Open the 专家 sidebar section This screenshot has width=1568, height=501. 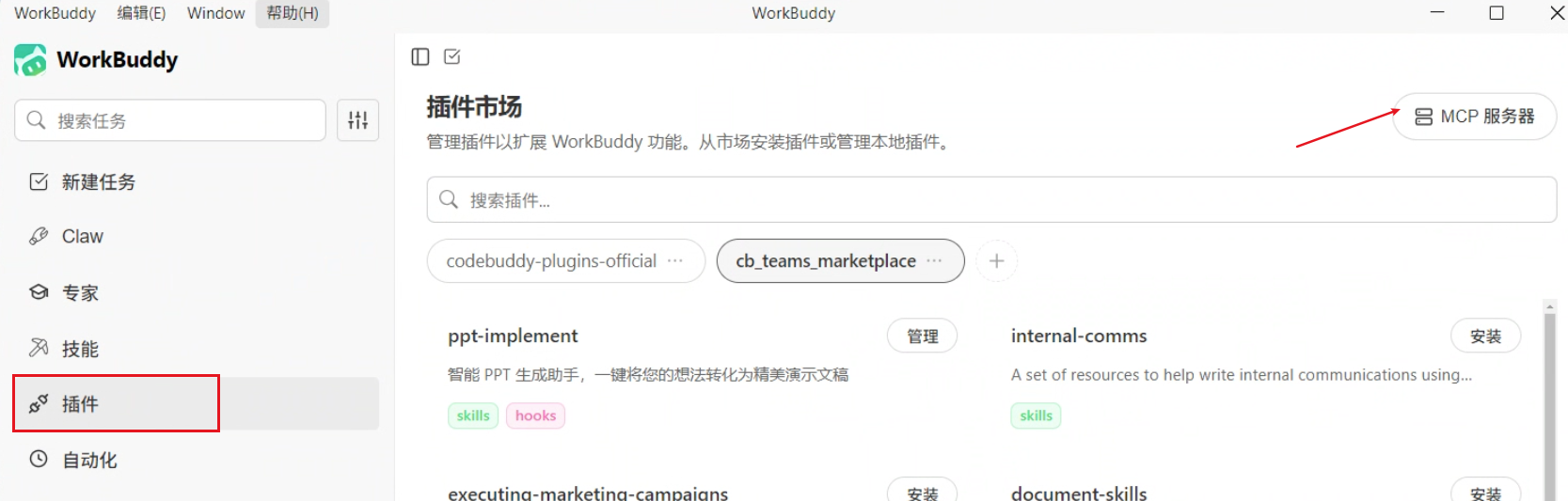(196, 292)
